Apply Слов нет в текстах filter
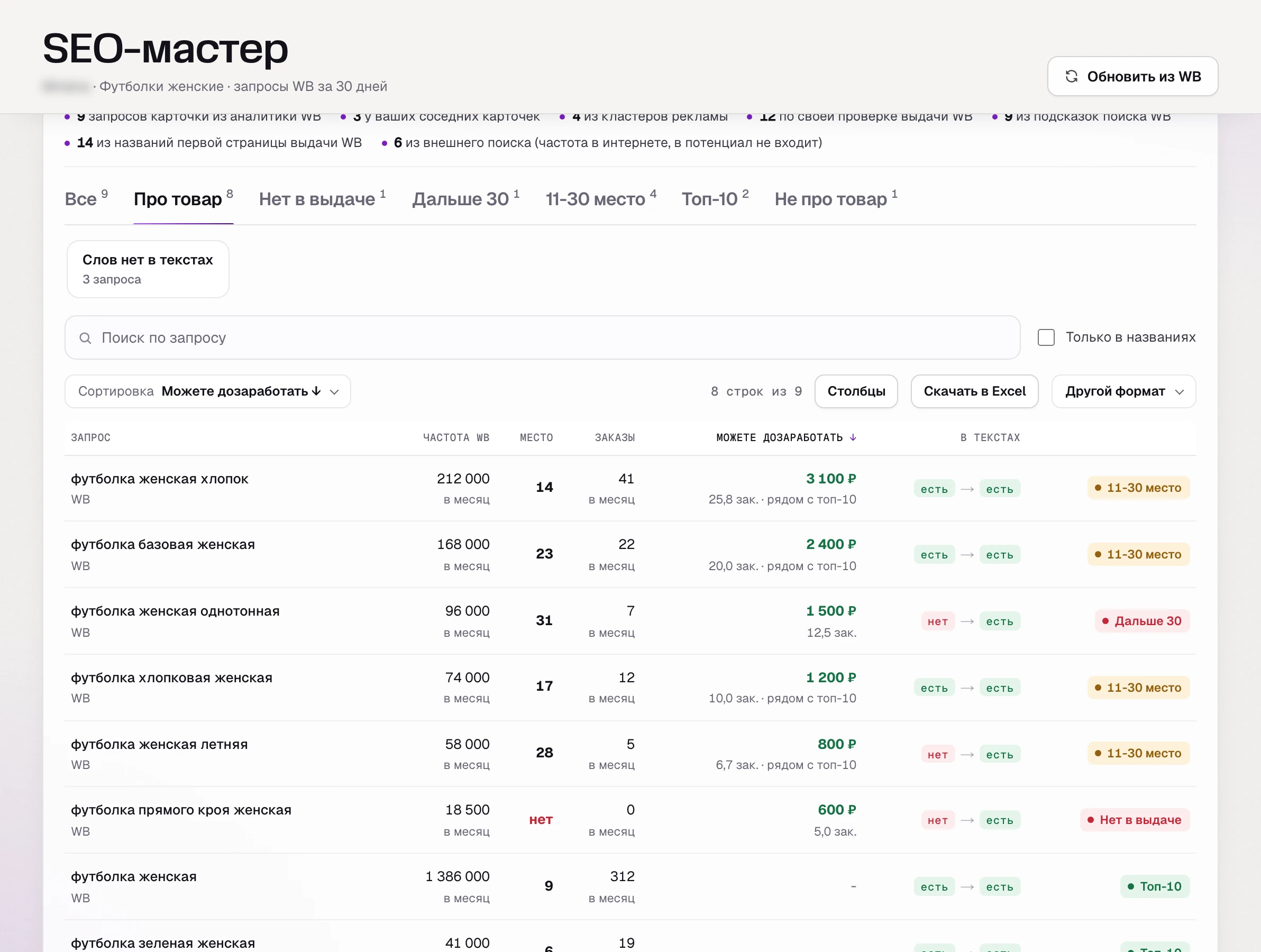This screenshot has height=952, width=1261. [x=148, y=269]
